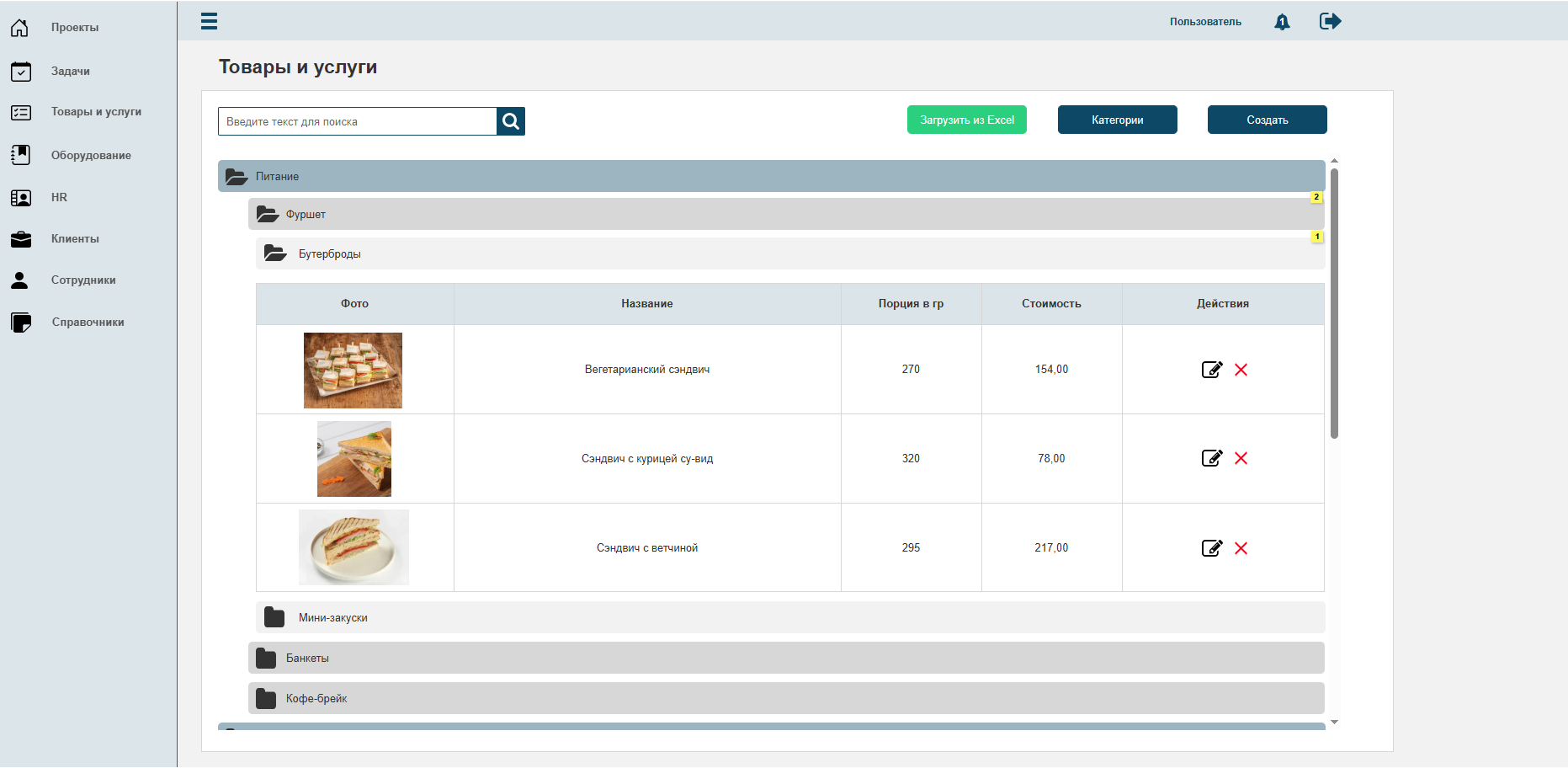Delete the Вегетарианский сэндвич row
1568x768 pixels.
pos(1241,370)
